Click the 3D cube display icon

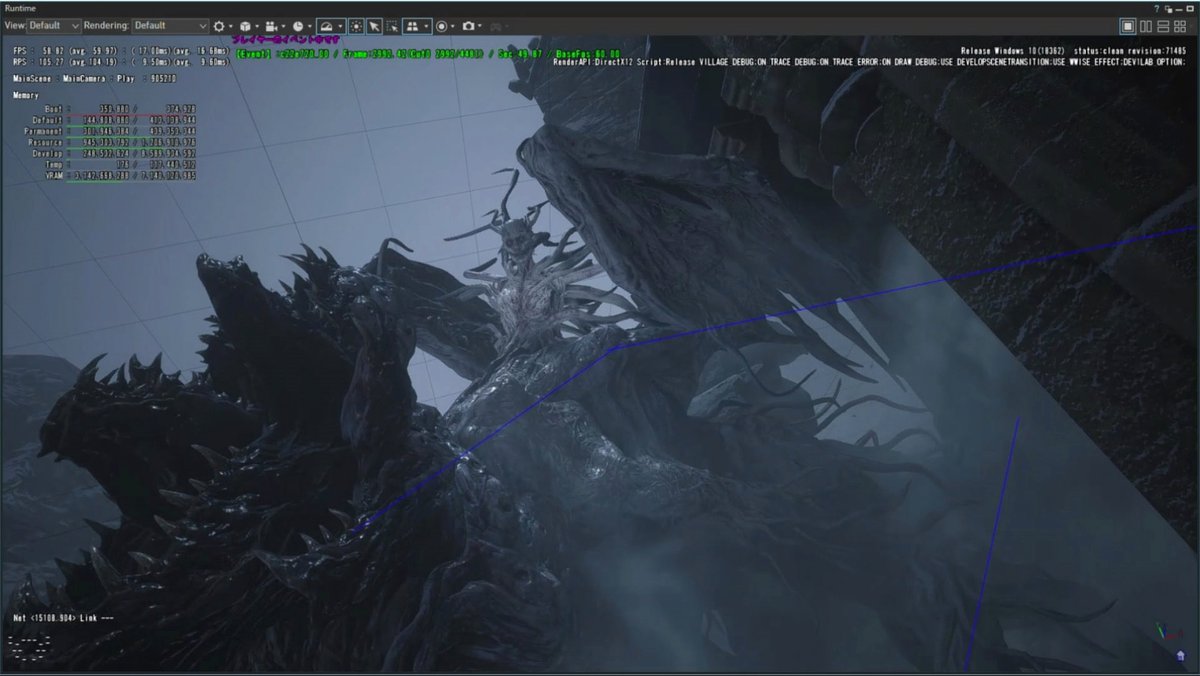245,26
